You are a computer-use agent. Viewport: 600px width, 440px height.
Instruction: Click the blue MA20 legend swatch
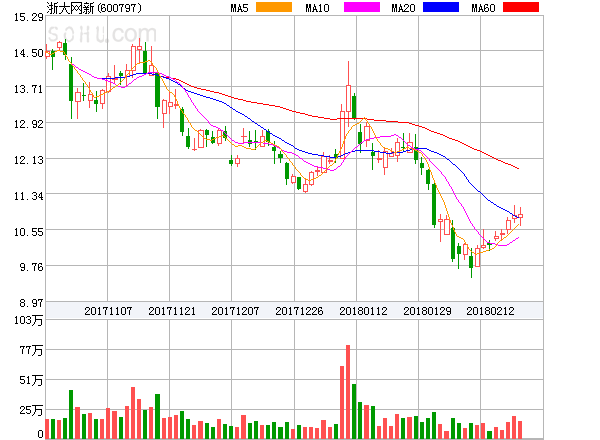440,8
